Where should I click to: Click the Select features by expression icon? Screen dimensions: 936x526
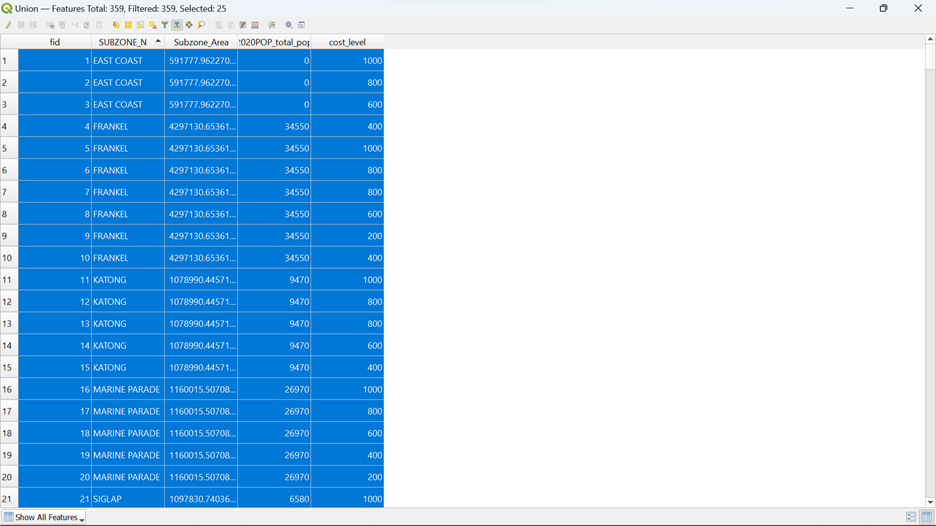[x=116, y=25]
